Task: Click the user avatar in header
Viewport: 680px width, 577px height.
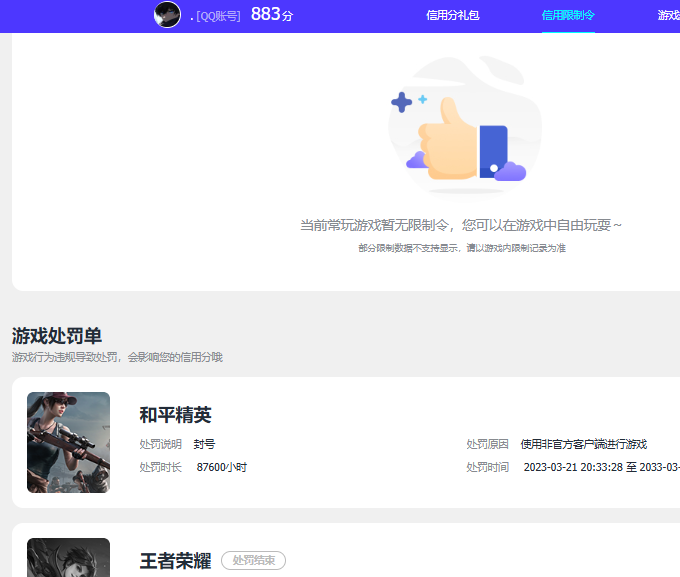Action: (167, 15)
